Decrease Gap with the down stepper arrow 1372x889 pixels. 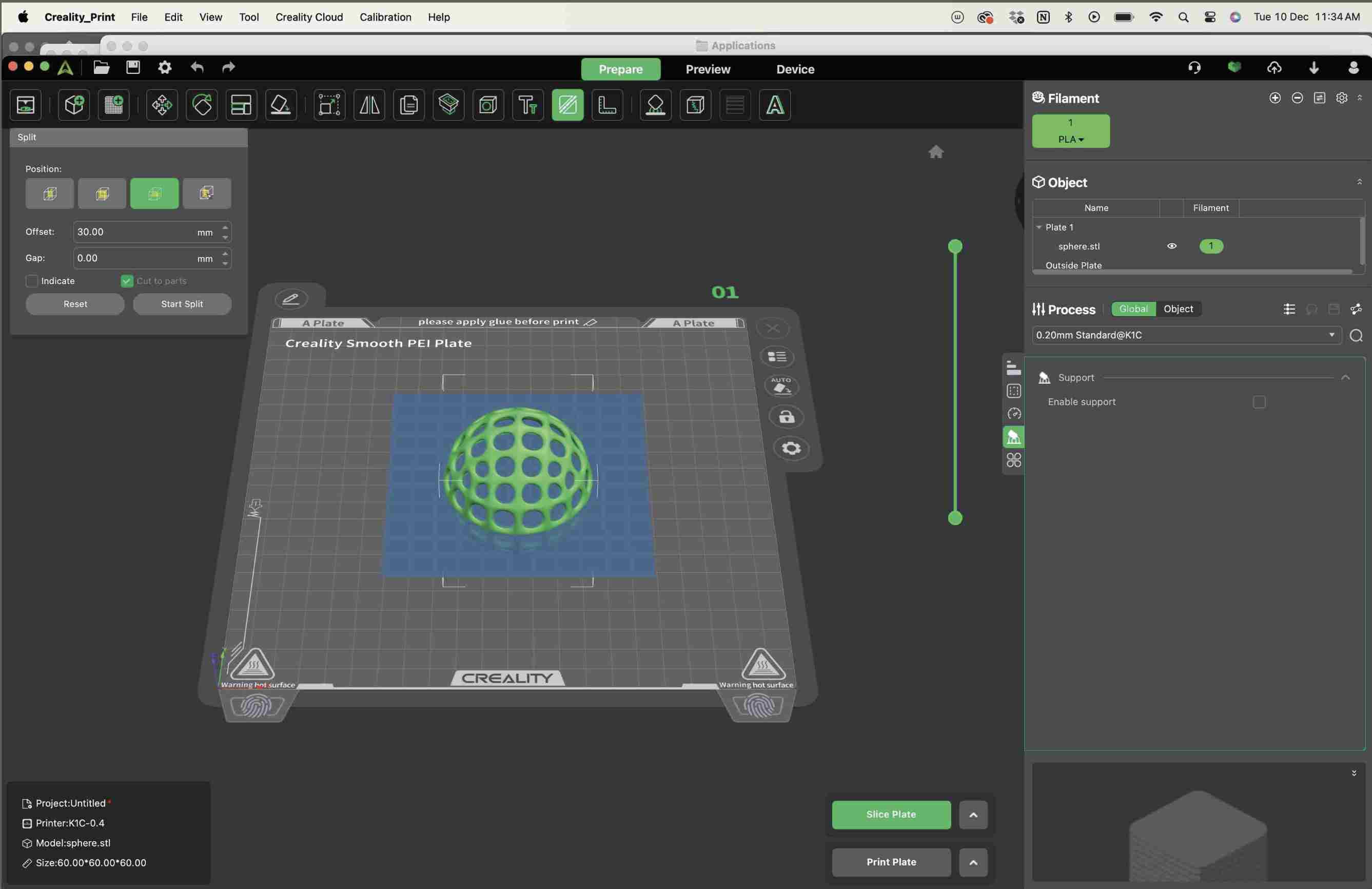point(225,263)
